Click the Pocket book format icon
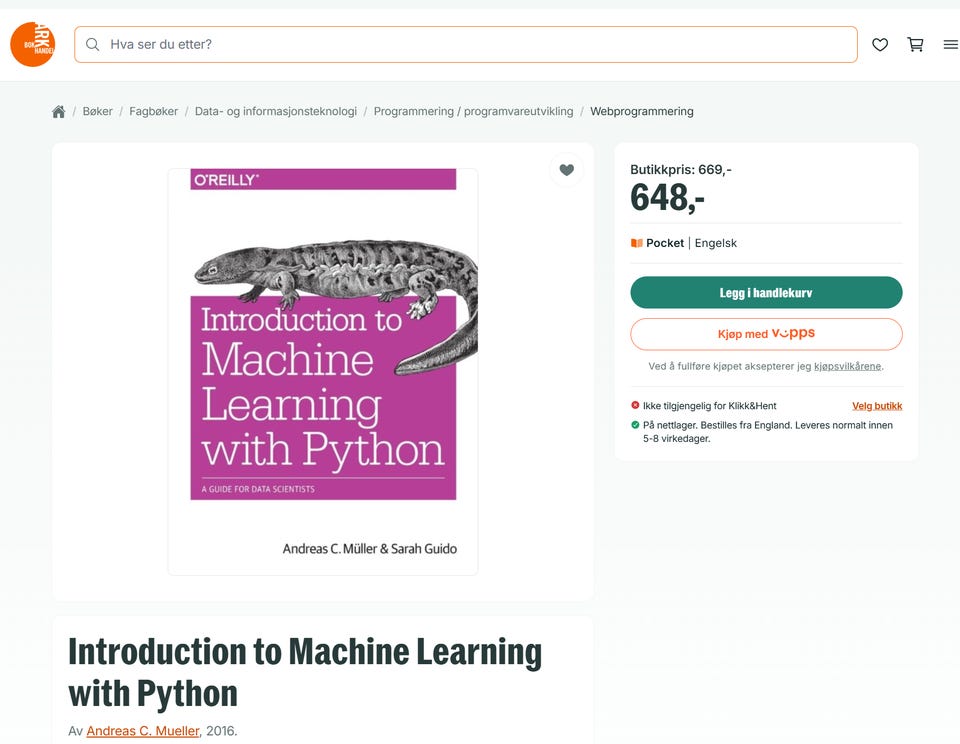Viewport: 960px width, 744px height. click(x=637, y=243)
